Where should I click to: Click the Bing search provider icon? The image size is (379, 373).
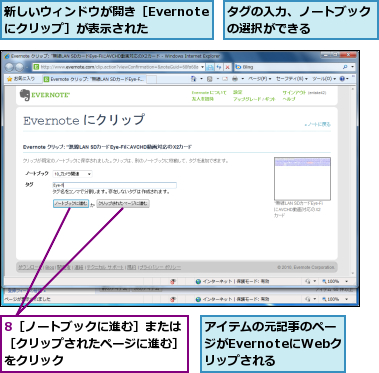pyautogui.click(x=238, y=67)
